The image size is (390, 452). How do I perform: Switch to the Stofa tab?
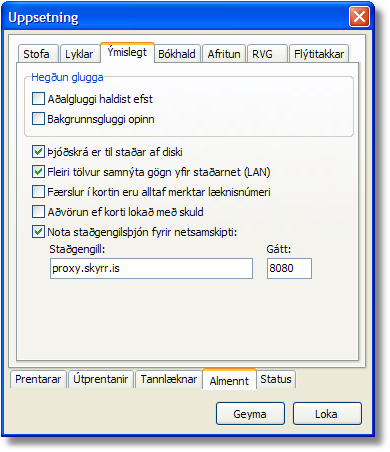38,54
